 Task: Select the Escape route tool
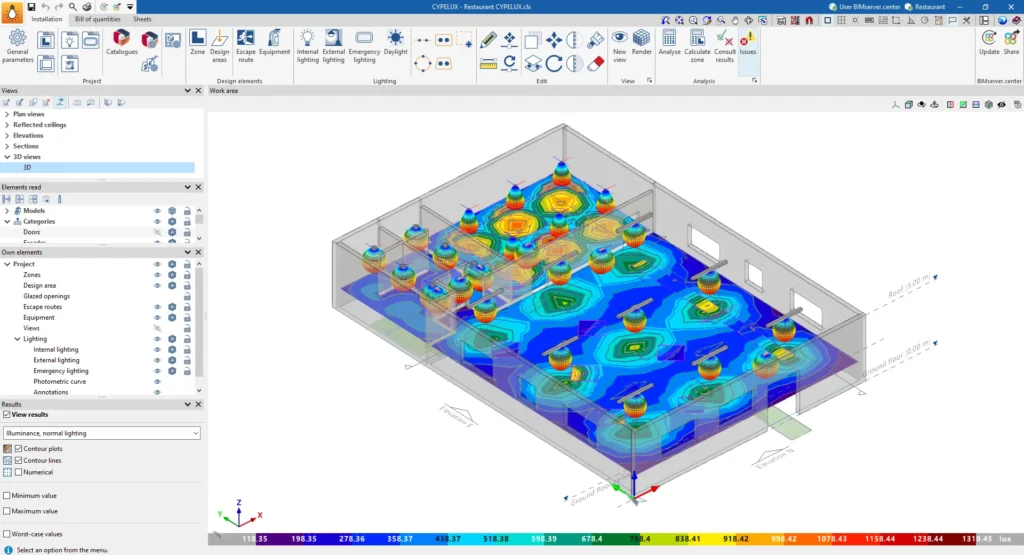[x=246, y=46]
